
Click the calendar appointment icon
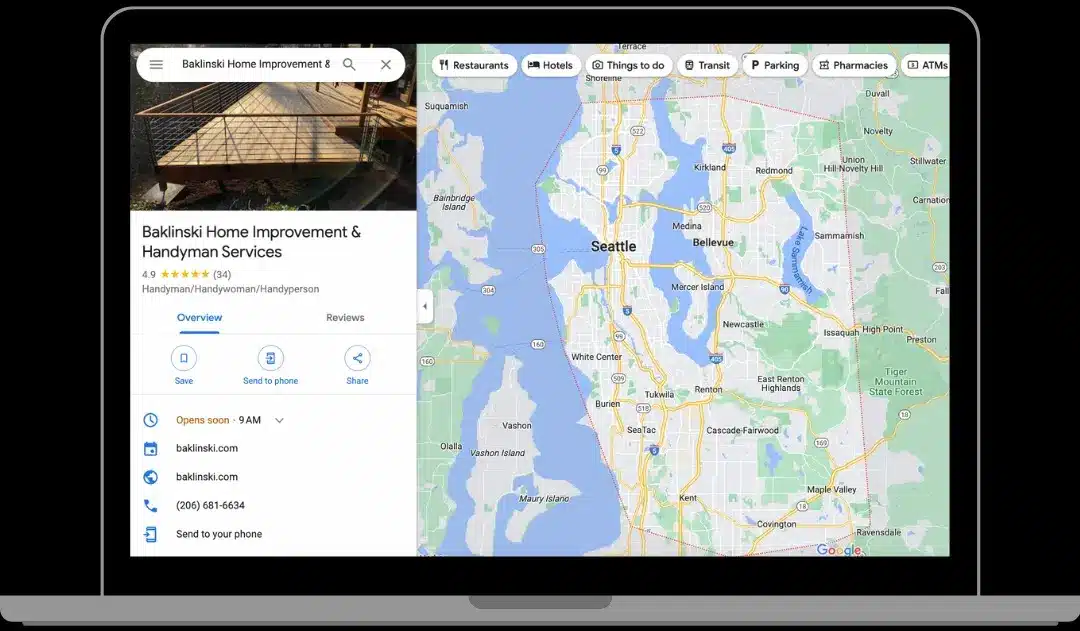point(150,448)
